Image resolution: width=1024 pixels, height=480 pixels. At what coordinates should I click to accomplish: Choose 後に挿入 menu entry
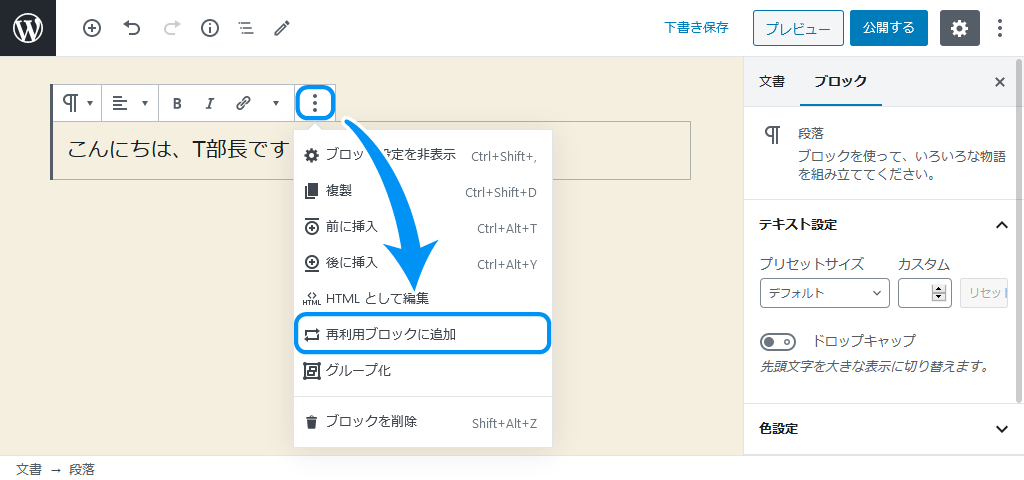(422, 264)
